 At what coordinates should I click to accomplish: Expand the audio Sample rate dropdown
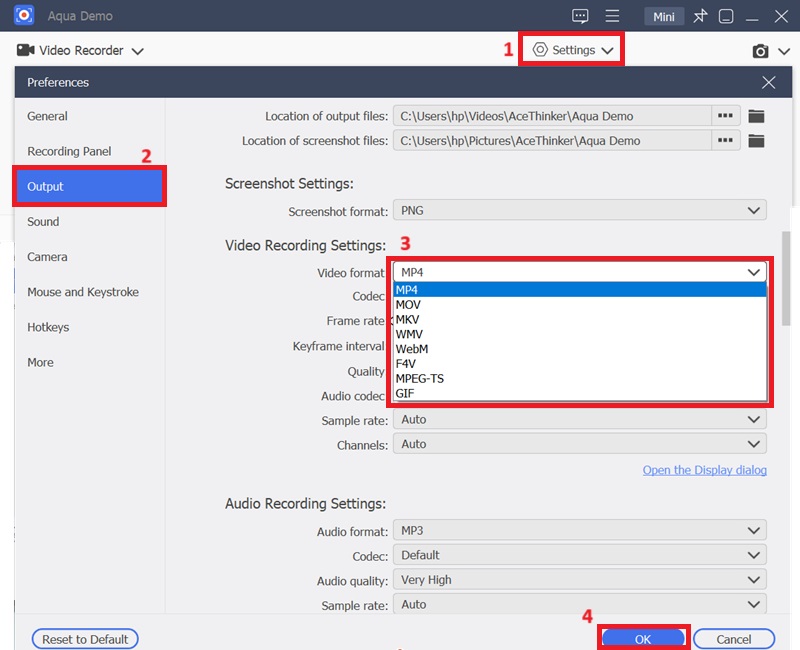(580, 604)
